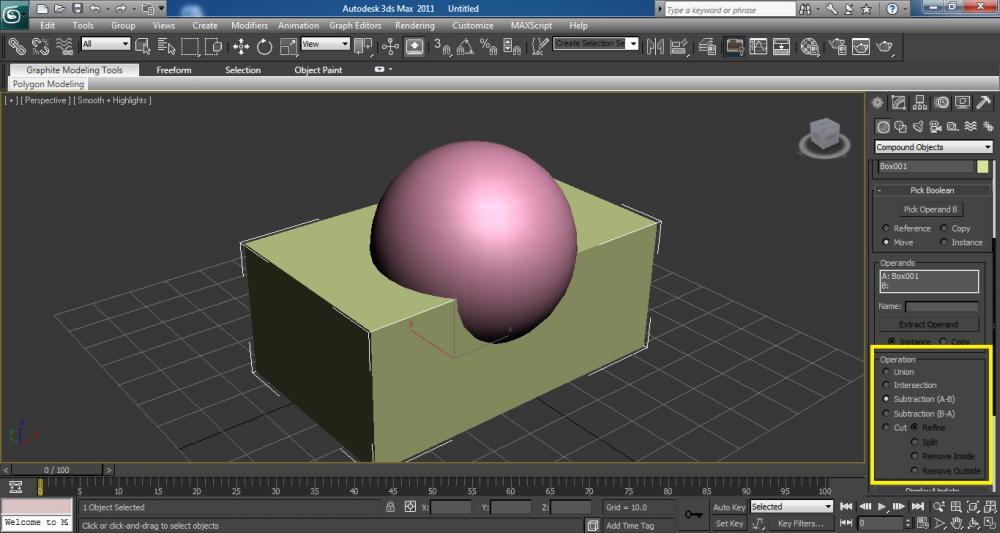This screenshot has width=1000, height=533.
Task: Click the Select and Link chain icon
Action: pos(17,46)
